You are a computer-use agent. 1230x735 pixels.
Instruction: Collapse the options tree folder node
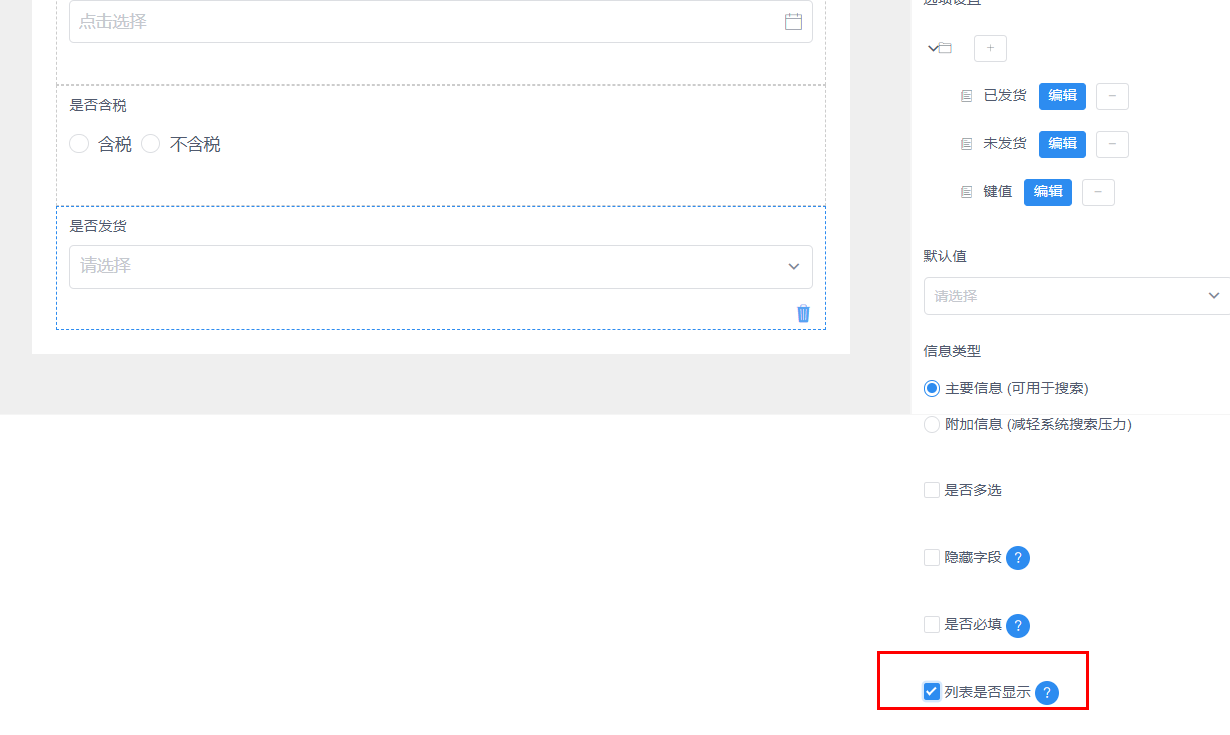tap(933, 48)
